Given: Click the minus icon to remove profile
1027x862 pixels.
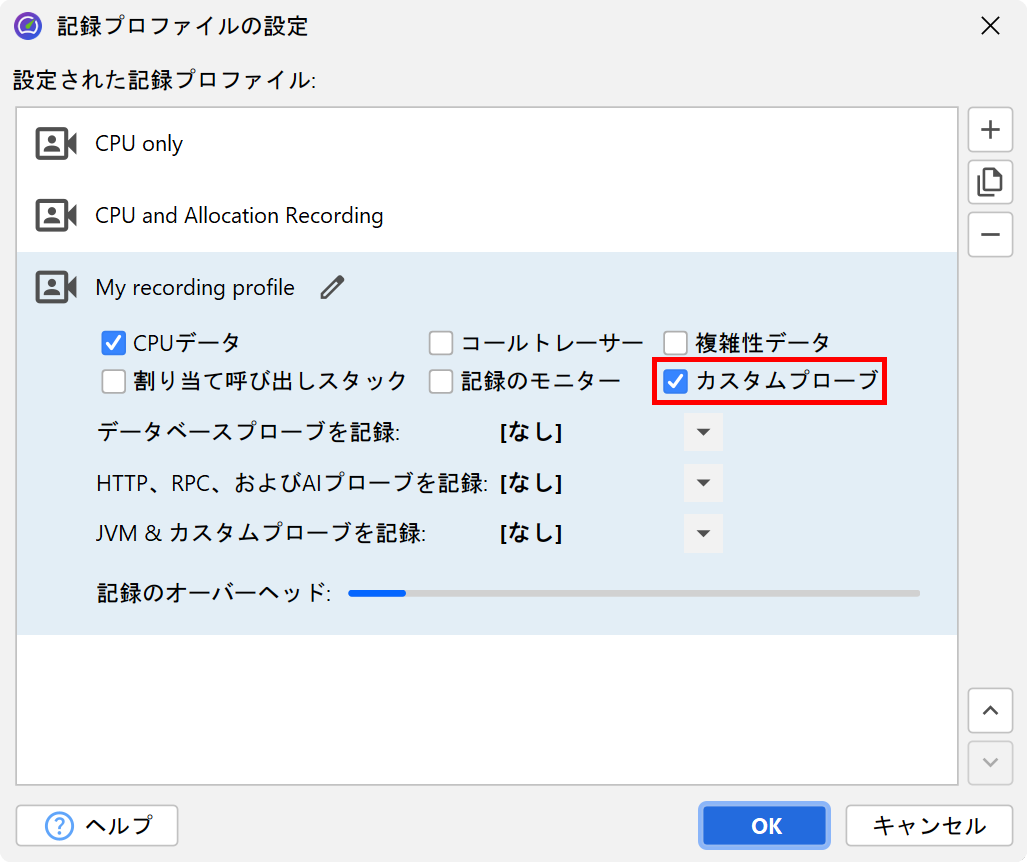Looking at the screenshot, I should (990, 235).
